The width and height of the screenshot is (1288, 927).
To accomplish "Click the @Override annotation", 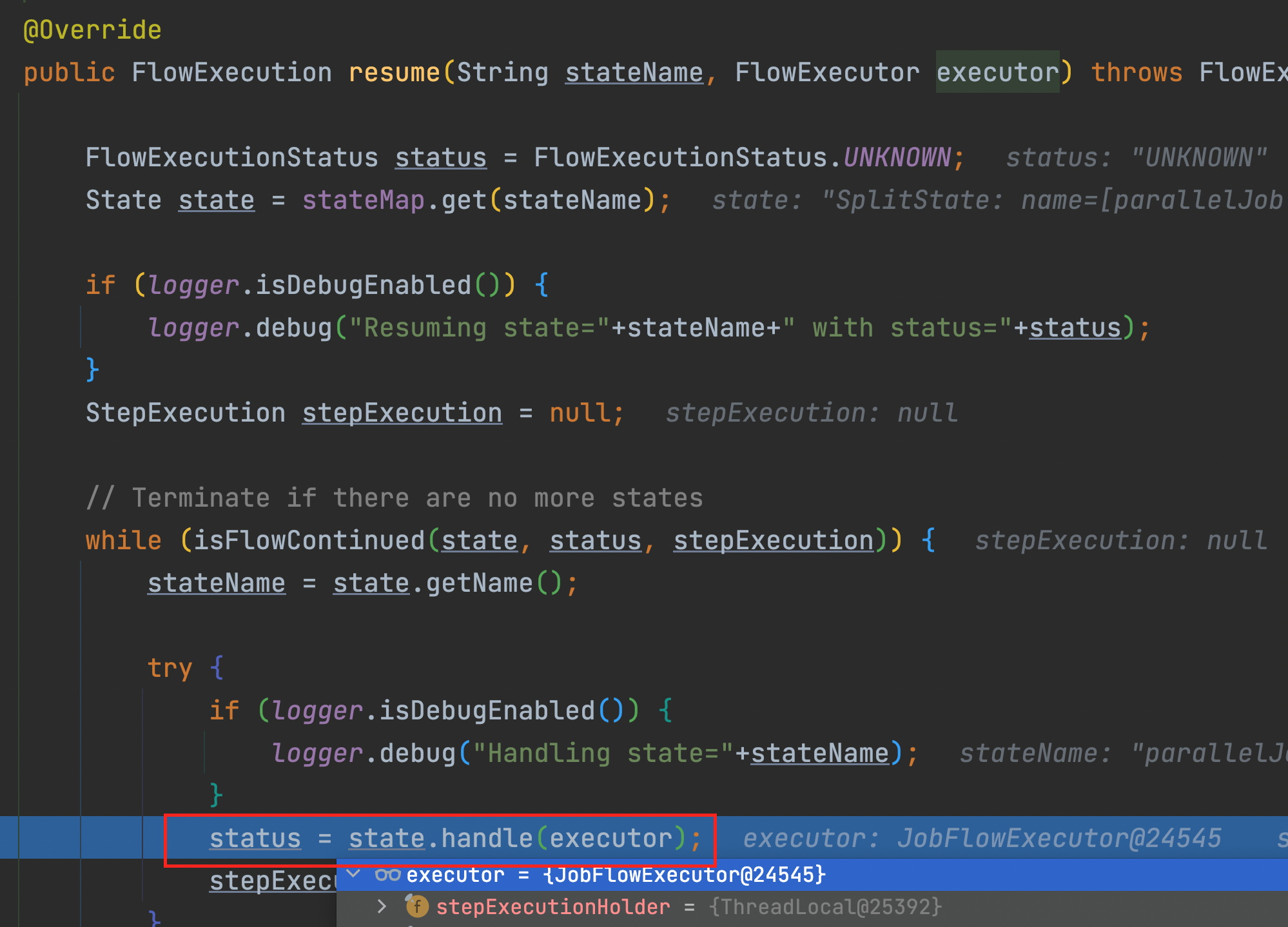I will (92, 30).
